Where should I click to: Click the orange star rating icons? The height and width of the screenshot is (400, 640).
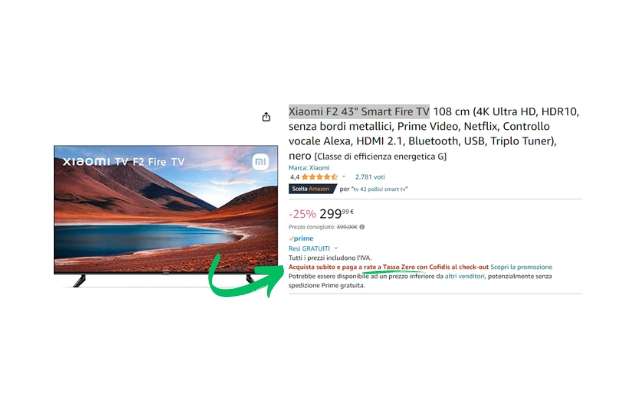tap(320, 177)
